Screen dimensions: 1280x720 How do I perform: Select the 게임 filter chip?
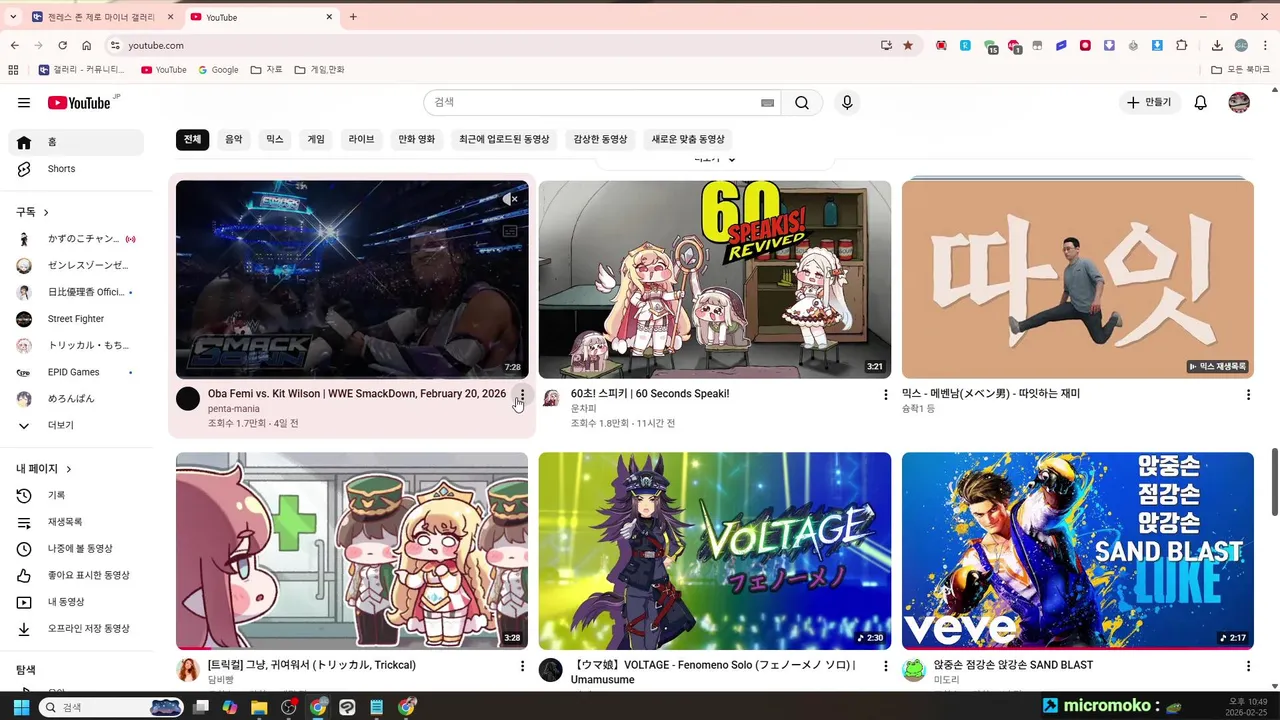point(316,139)
